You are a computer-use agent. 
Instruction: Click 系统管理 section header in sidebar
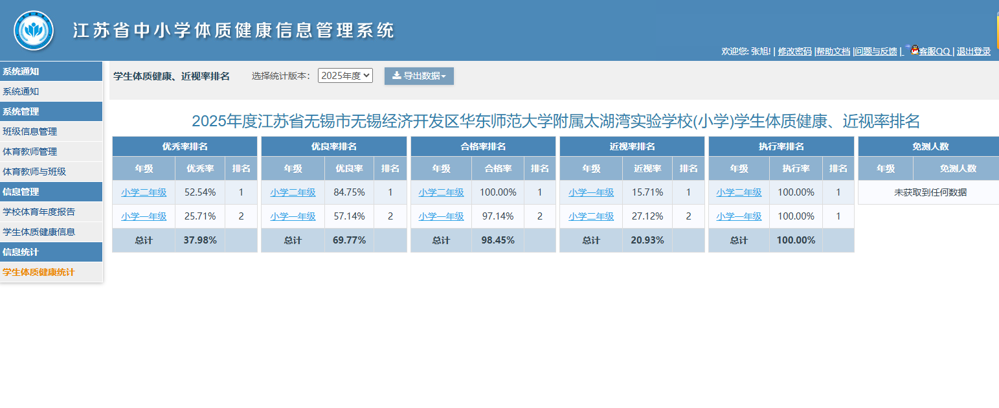coord(51,112)
